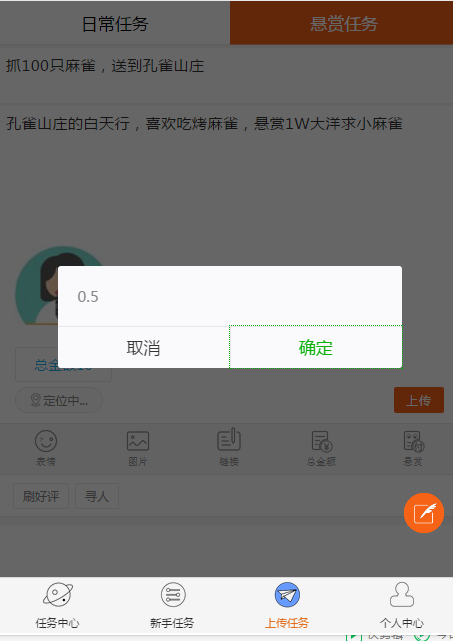Image resolution: width=453 pixels, height=641 pixels.
Task: Select the 刷好评 tag
Action: 41,496
